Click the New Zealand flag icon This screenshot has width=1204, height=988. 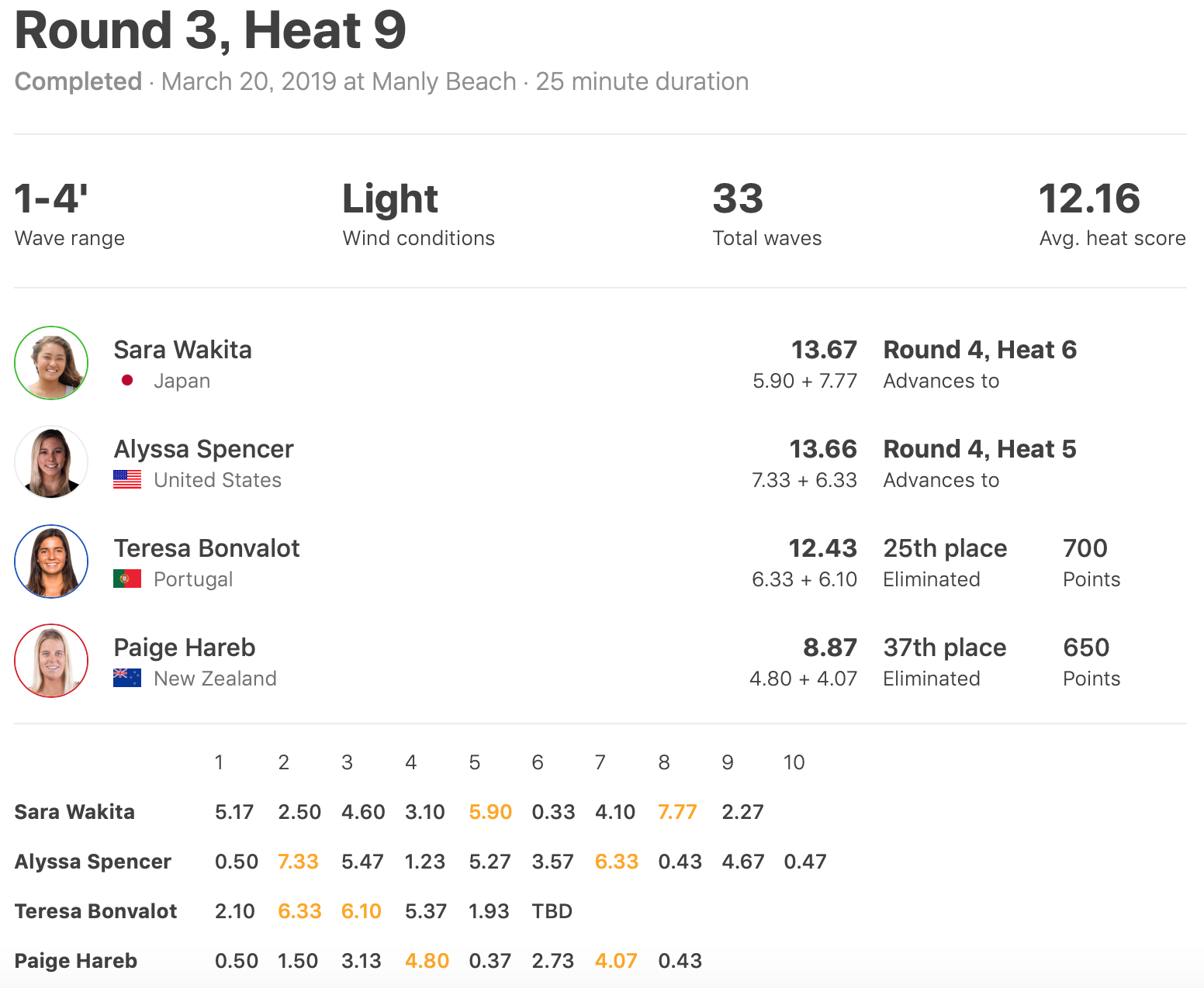127,679
